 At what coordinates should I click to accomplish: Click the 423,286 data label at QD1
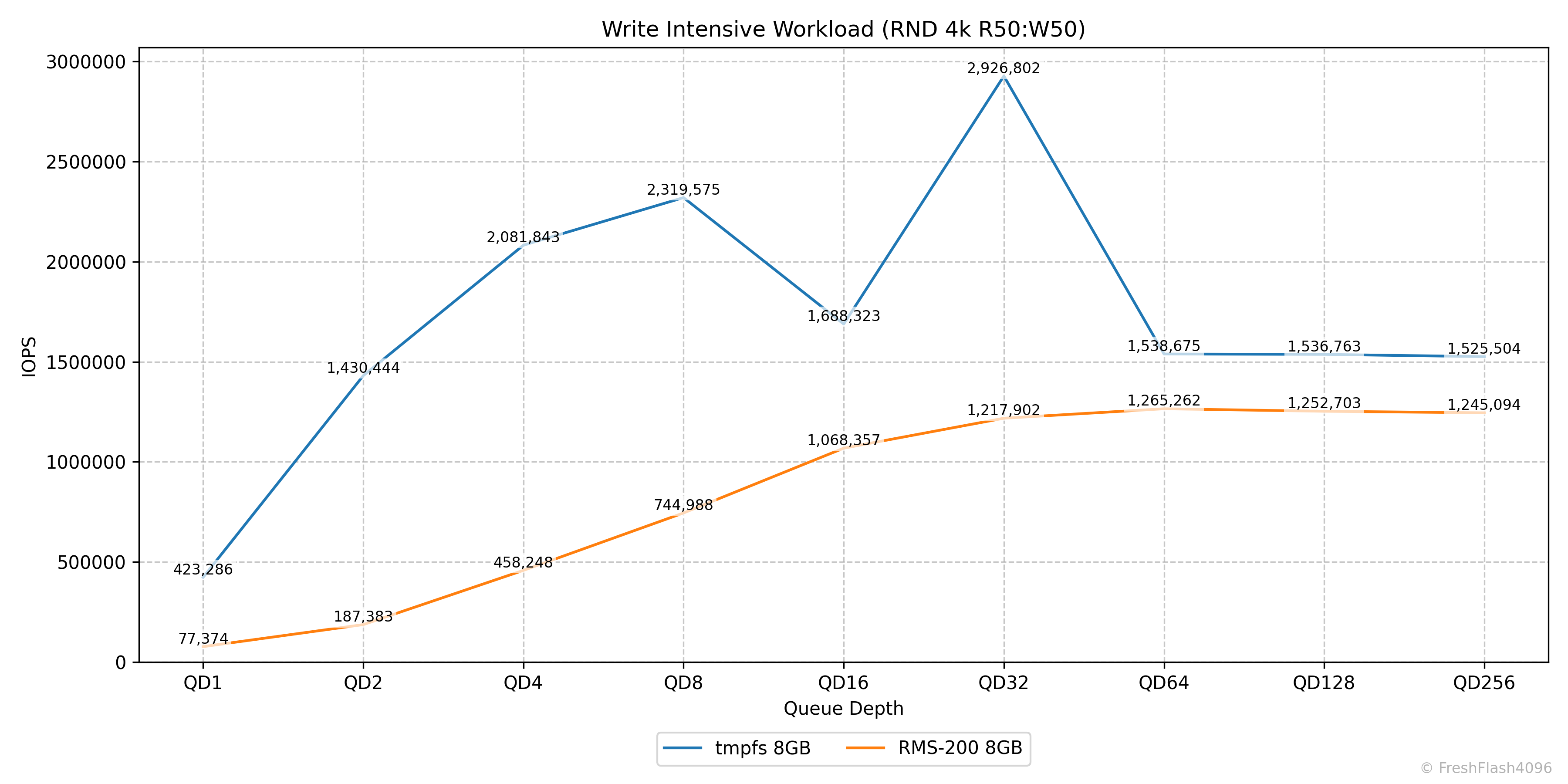click(203, 570)
